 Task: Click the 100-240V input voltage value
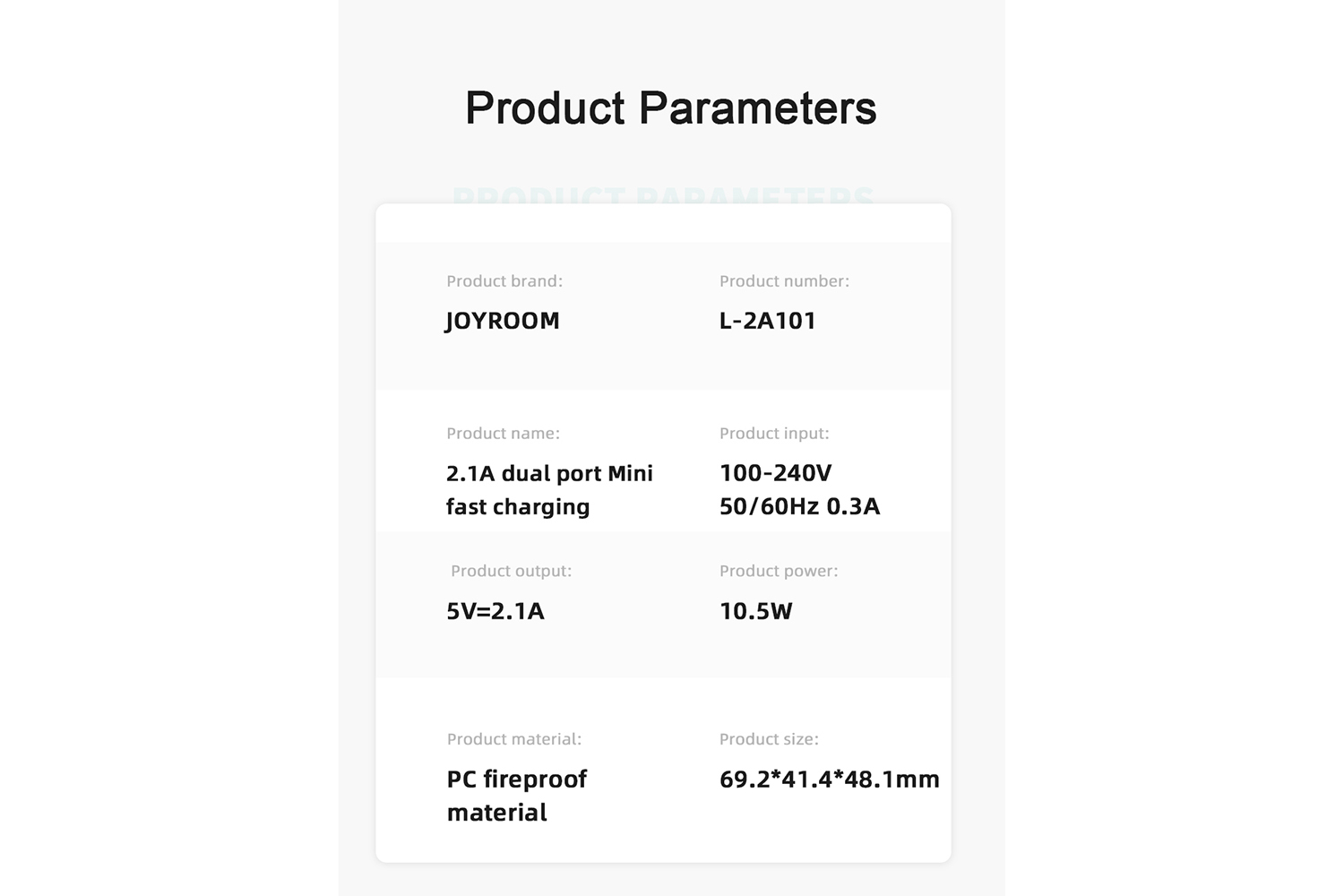[x=776, y=473]
